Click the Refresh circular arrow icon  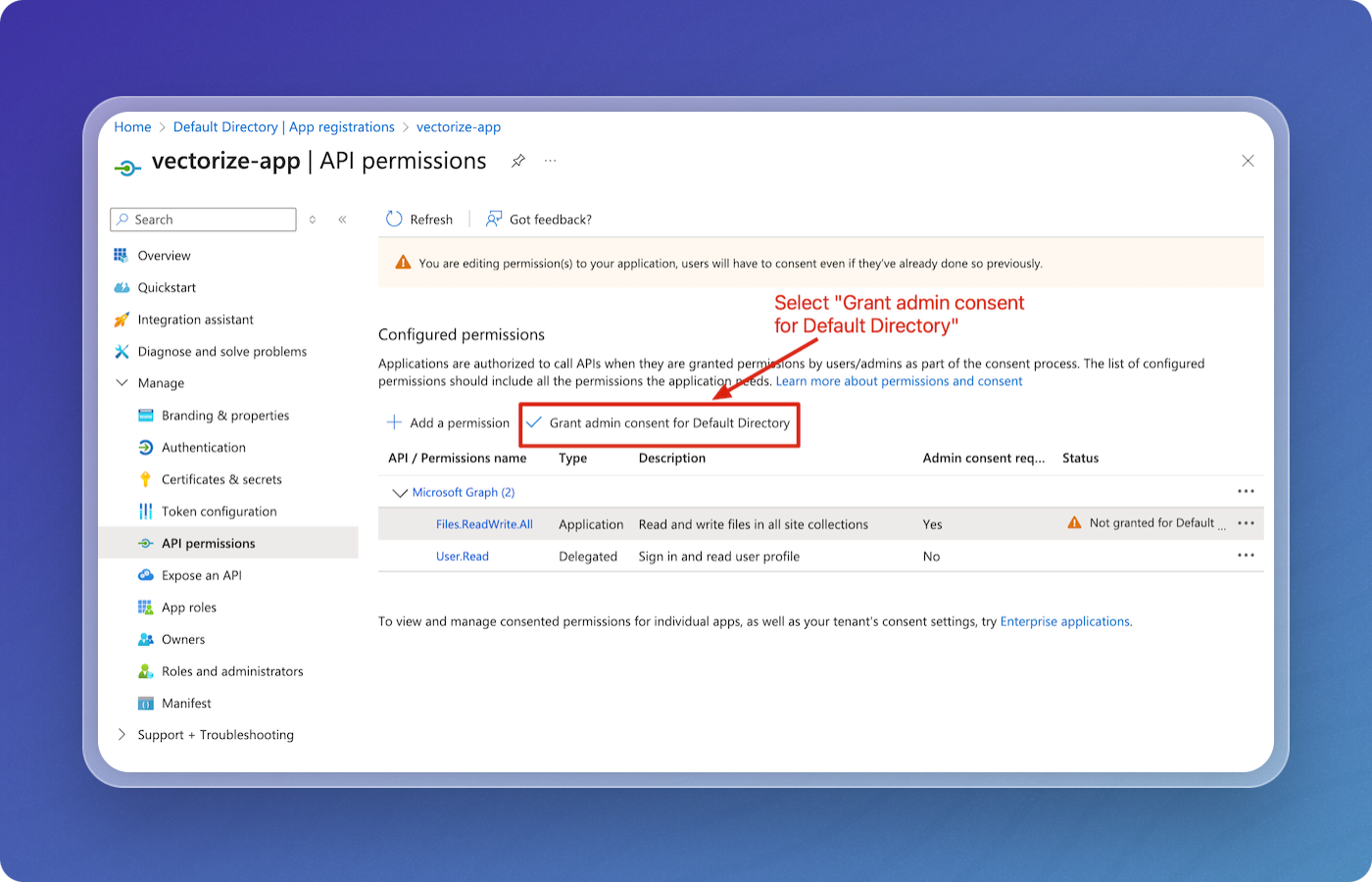394,219
